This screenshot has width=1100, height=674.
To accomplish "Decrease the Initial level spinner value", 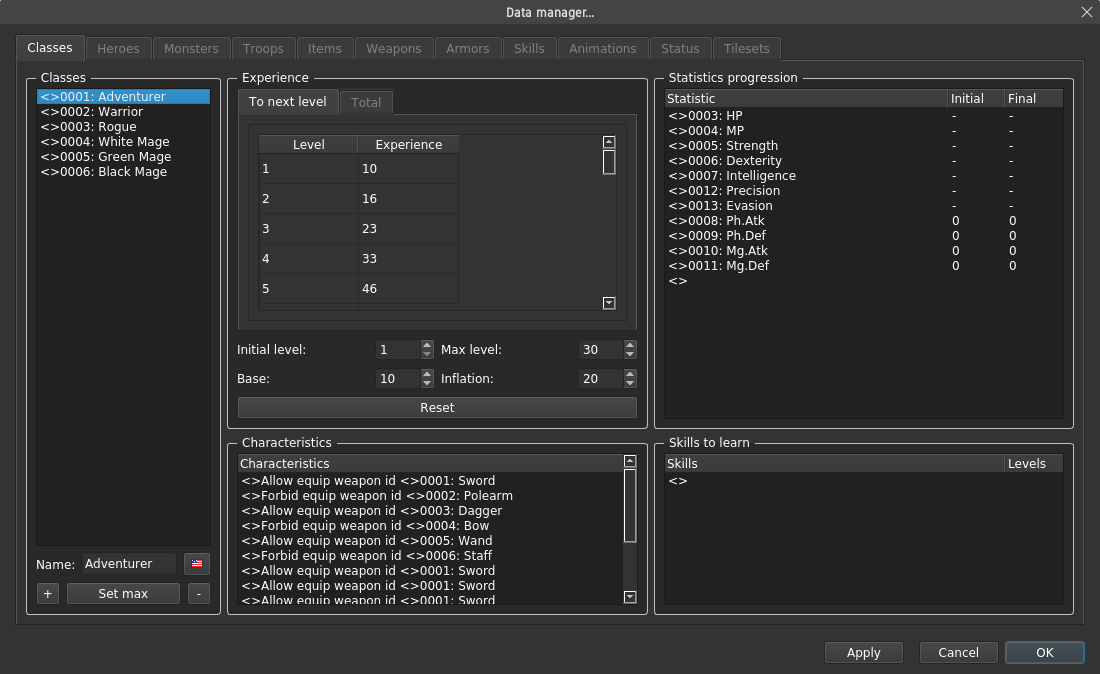I will 427,354.
